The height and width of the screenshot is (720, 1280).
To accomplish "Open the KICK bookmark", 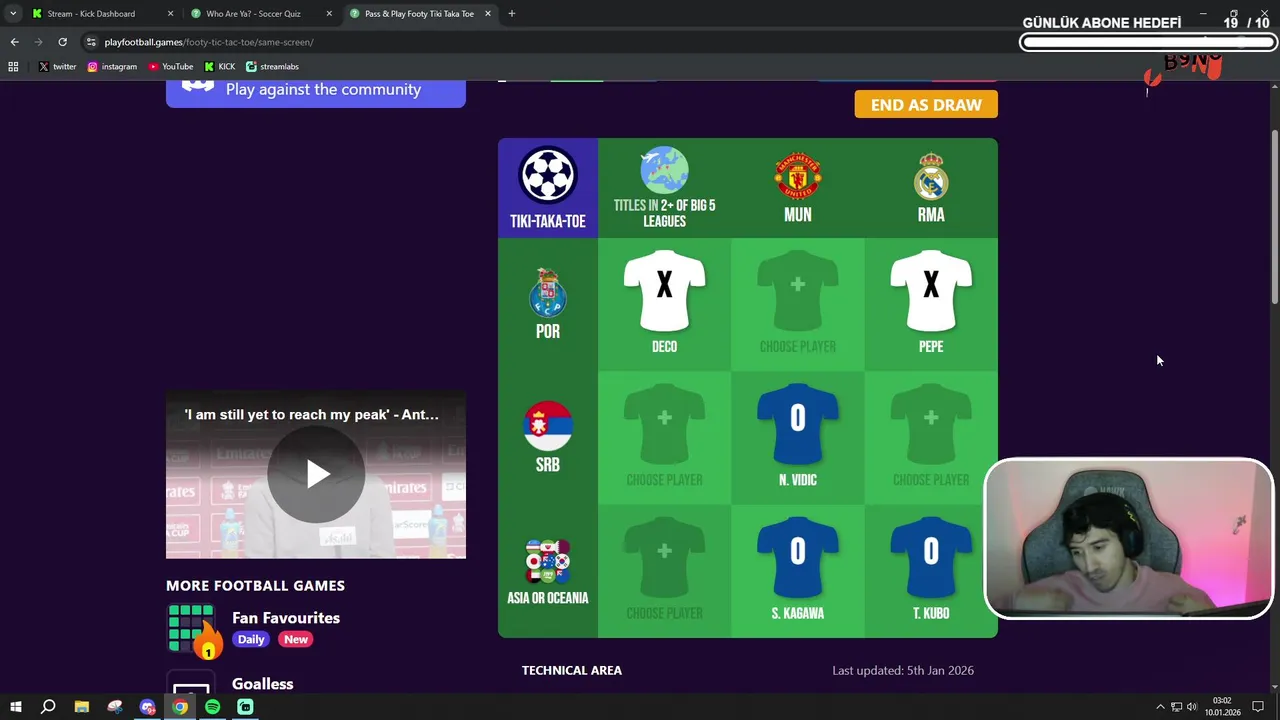I will tap(220, 67).
